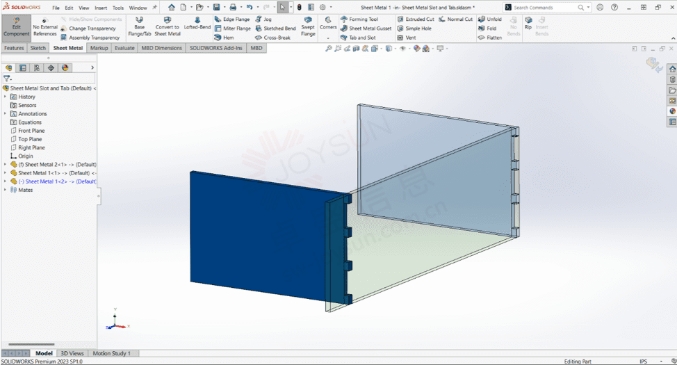Open the Appearances tab in task pane
This screenshot has width=677, height=365.
tap(672, 111)
